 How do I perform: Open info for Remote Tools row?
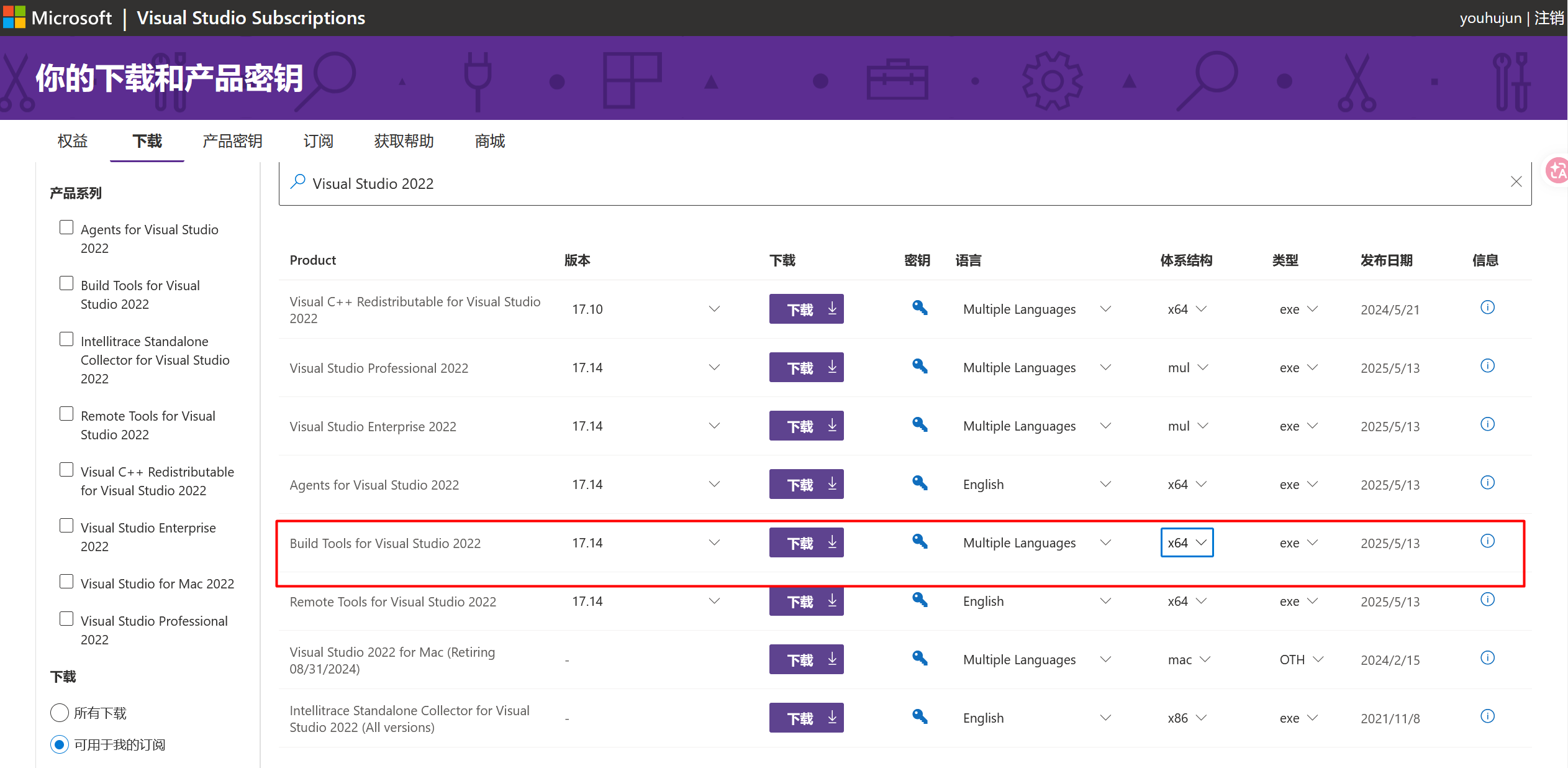coord(1487,600)
